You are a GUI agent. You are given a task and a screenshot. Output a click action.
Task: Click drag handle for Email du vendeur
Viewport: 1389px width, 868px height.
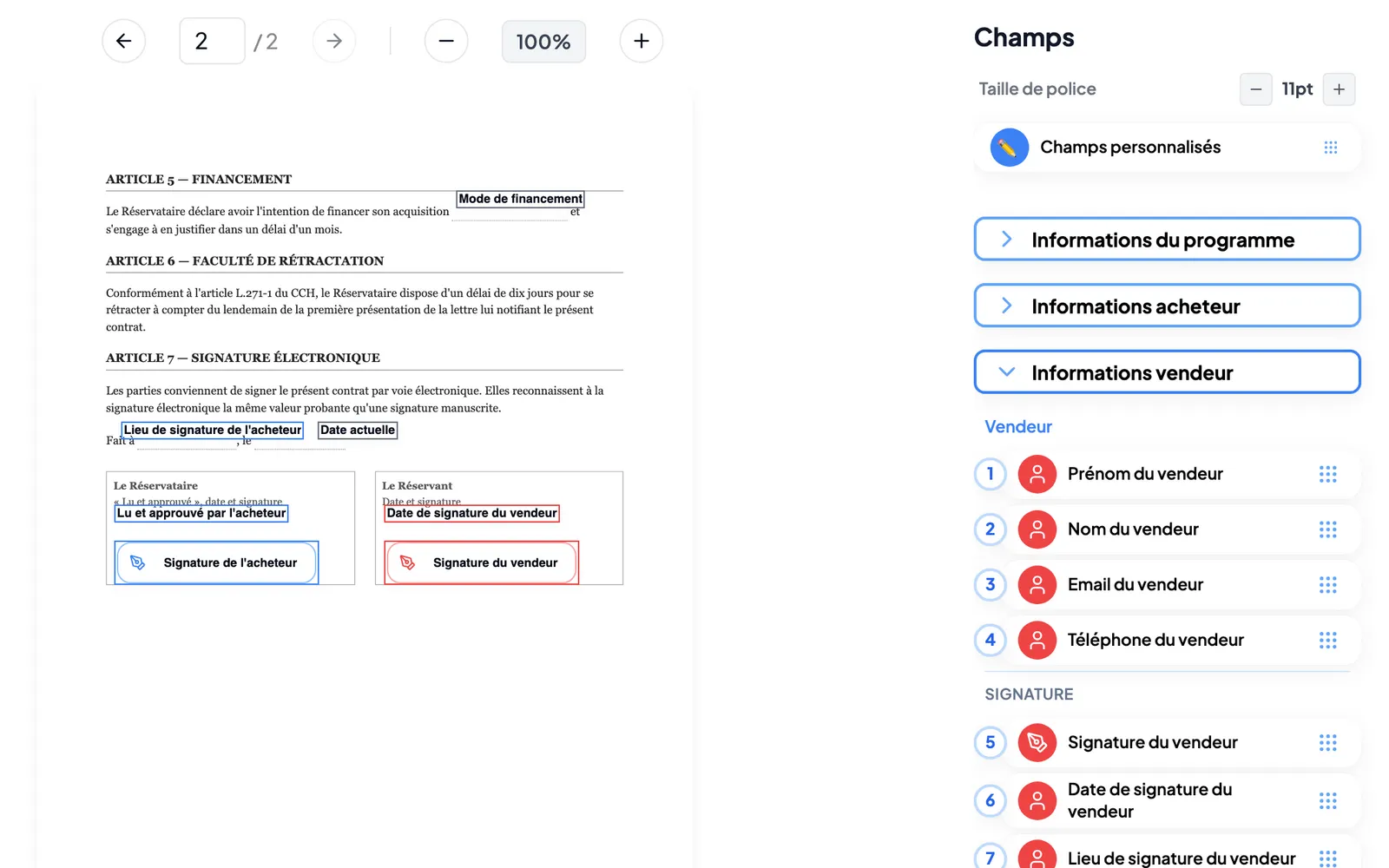[x=1328, y=585]
